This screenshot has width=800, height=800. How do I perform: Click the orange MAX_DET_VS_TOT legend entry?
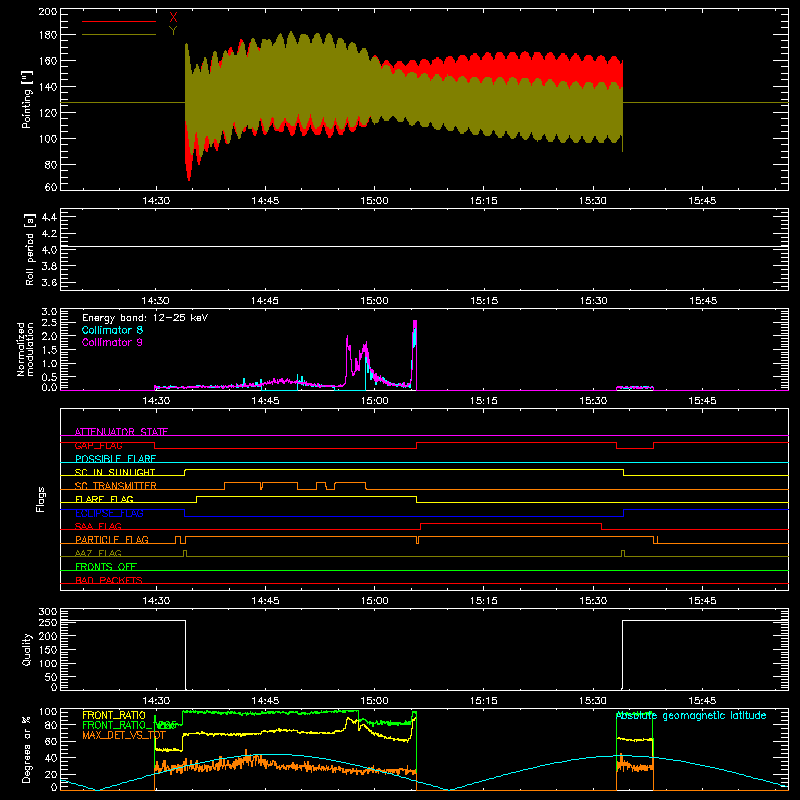point(124,735)
